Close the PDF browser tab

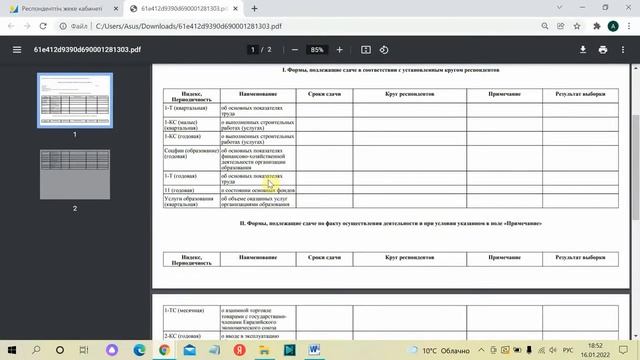click(x=236, y=9)
